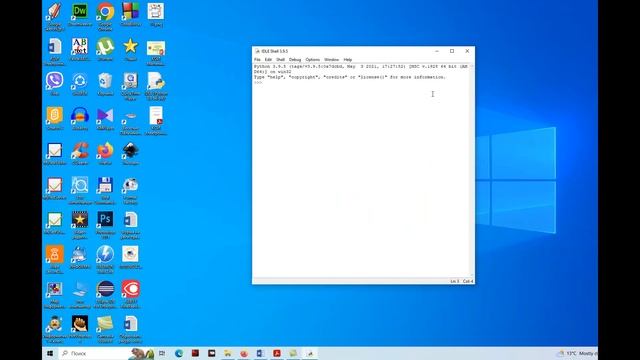Select the Photoshop desktop shortcut
The image size is (640, 360).
(105, 224)
